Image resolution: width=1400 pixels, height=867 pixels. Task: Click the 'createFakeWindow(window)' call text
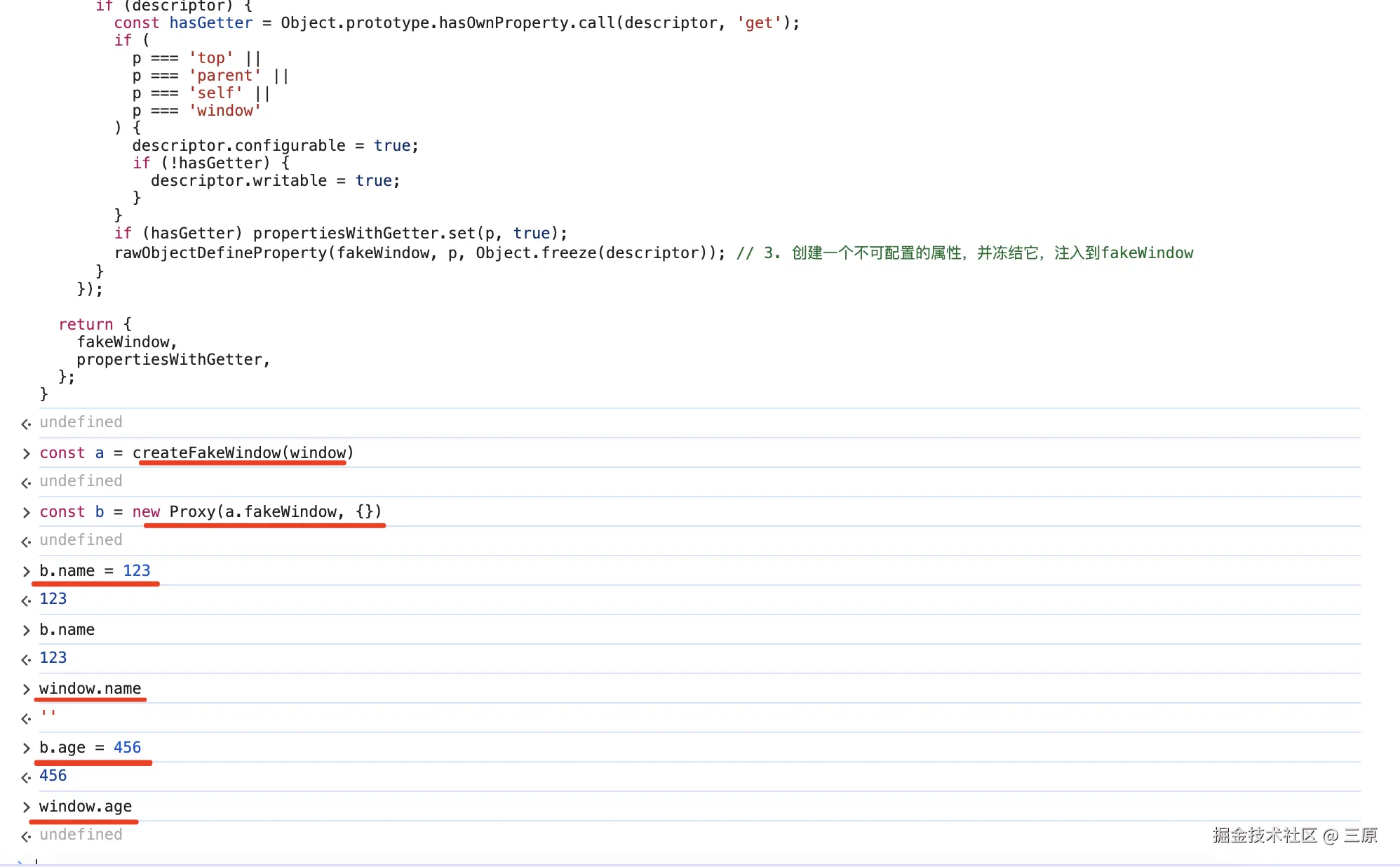click(243, 453)
